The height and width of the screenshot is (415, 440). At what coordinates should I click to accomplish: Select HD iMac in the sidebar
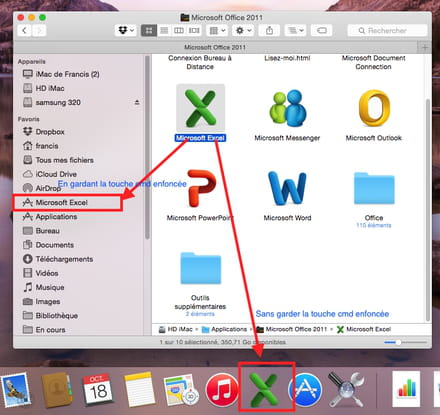[x=43, y=88]
